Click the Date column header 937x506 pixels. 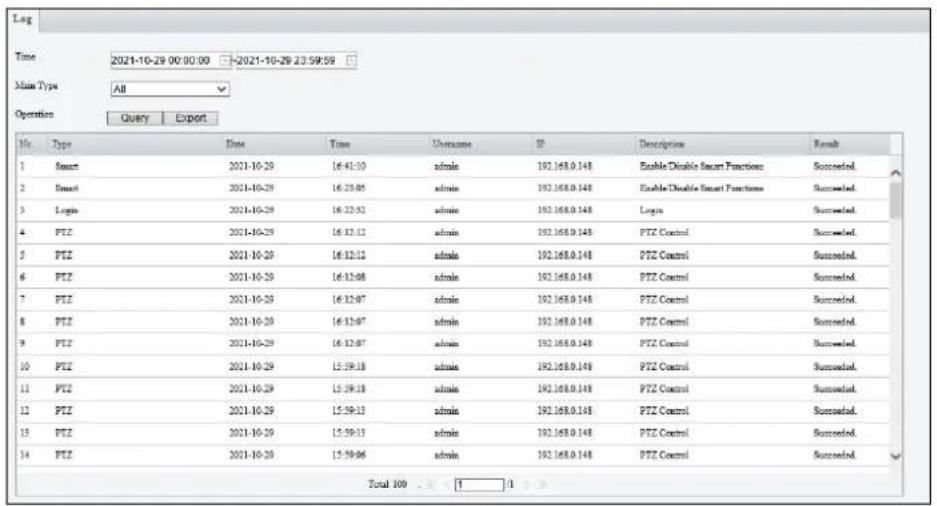(x=235, y=144)
